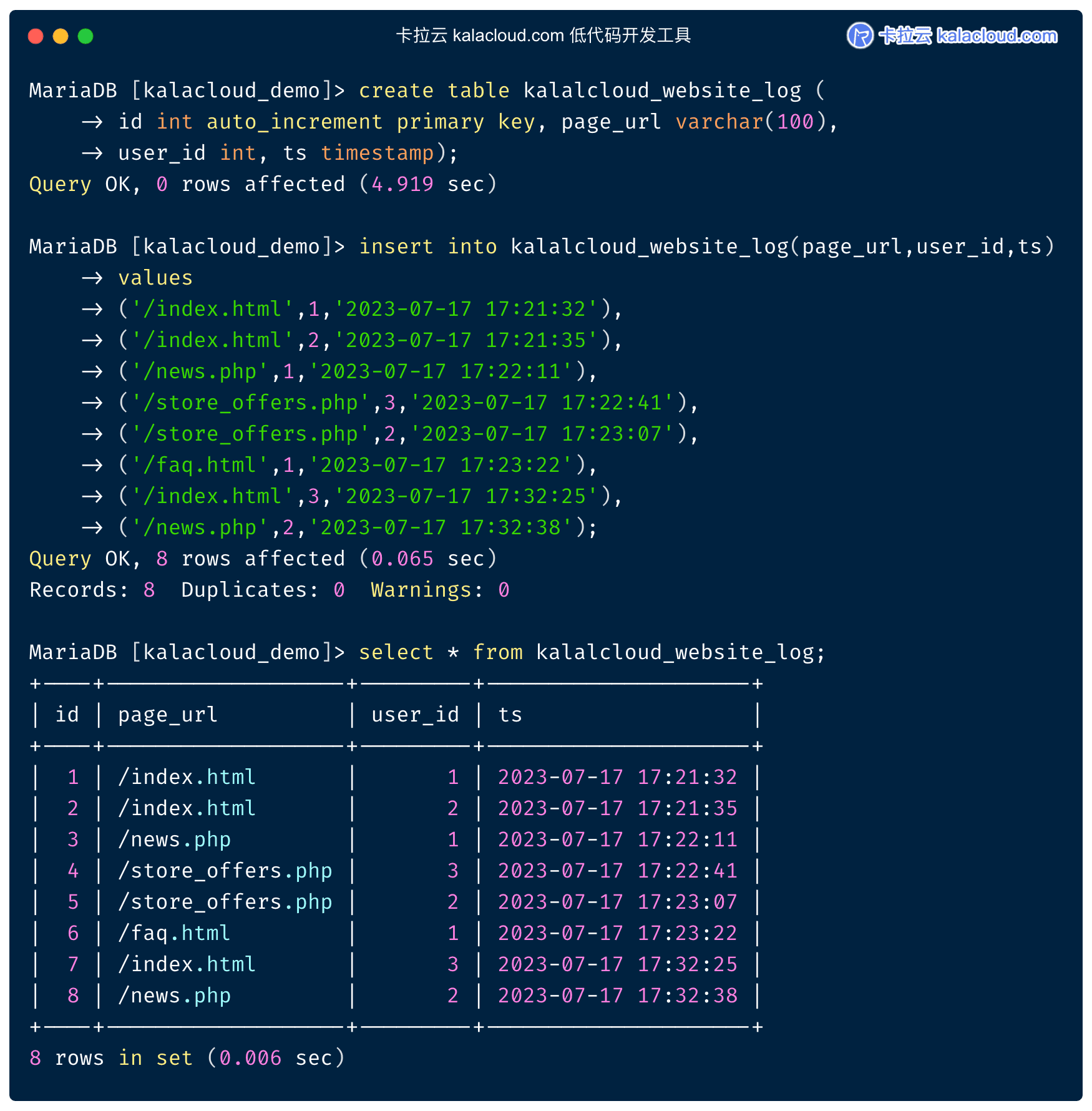Click result timestamp '2023-07-17 17:32:38'
This screenshot has width=1092, height=1111.
coord(617,996)
